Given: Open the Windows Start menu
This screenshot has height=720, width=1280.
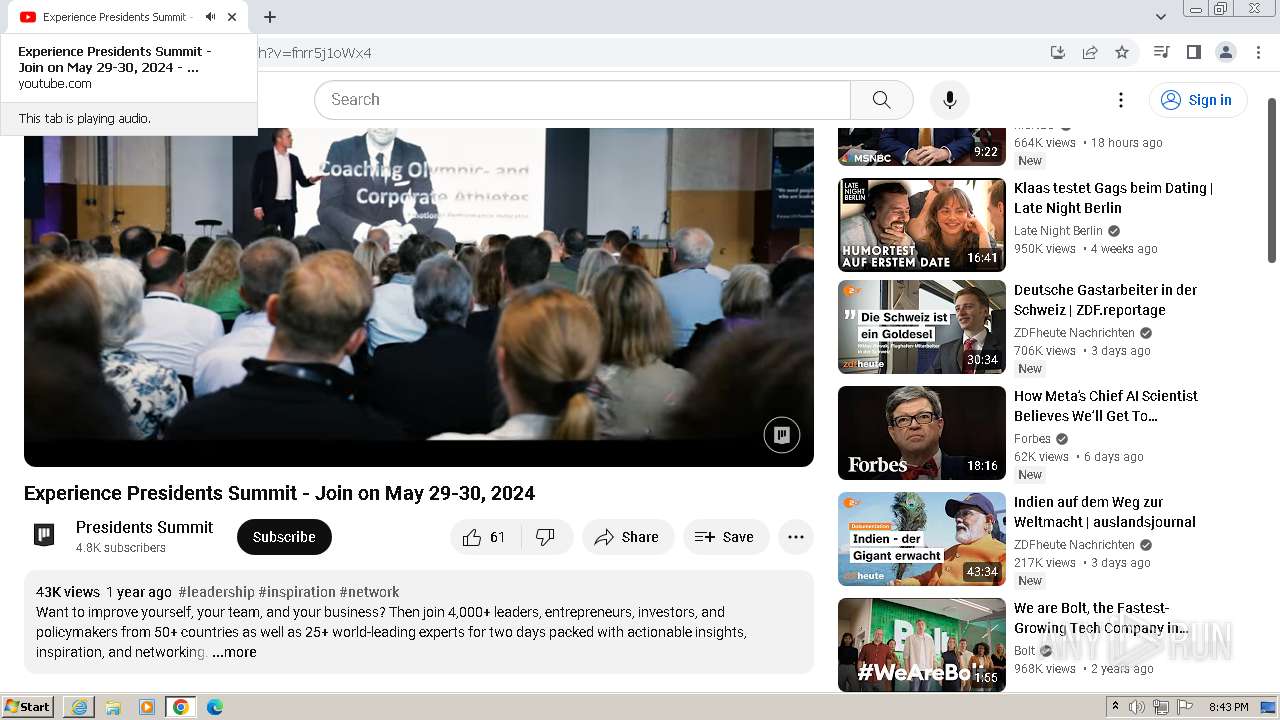Looking at the screenshot, I should tap(28, 707).
